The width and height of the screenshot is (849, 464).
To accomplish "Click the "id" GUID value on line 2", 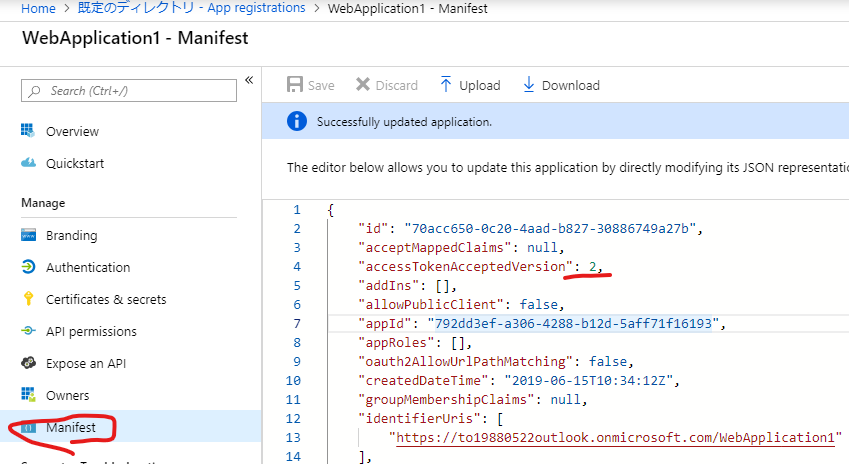I will tap(550, 228).
